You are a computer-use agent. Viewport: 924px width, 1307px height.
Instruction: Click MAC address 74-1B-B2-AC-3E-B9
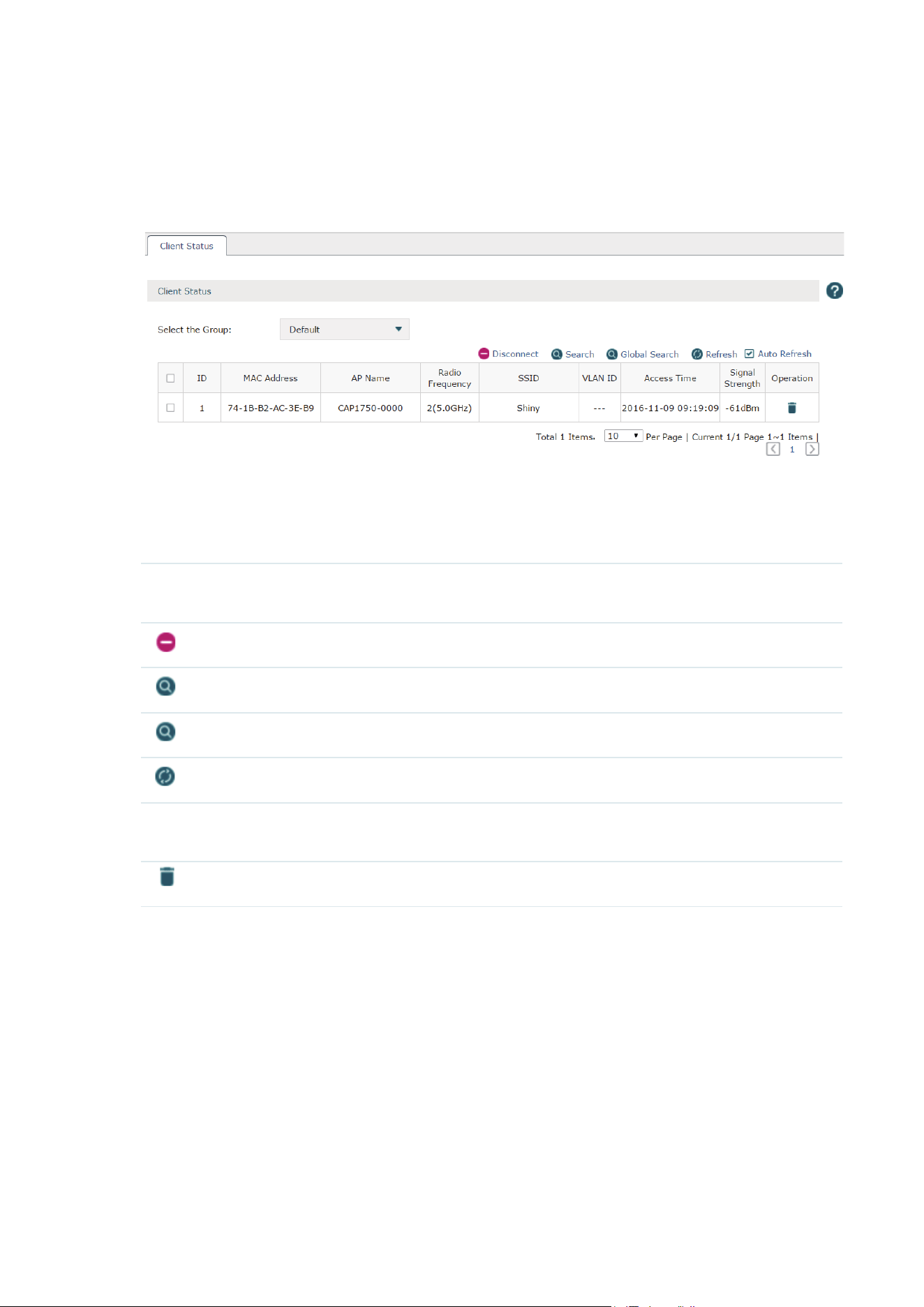[x=271, y=408]
